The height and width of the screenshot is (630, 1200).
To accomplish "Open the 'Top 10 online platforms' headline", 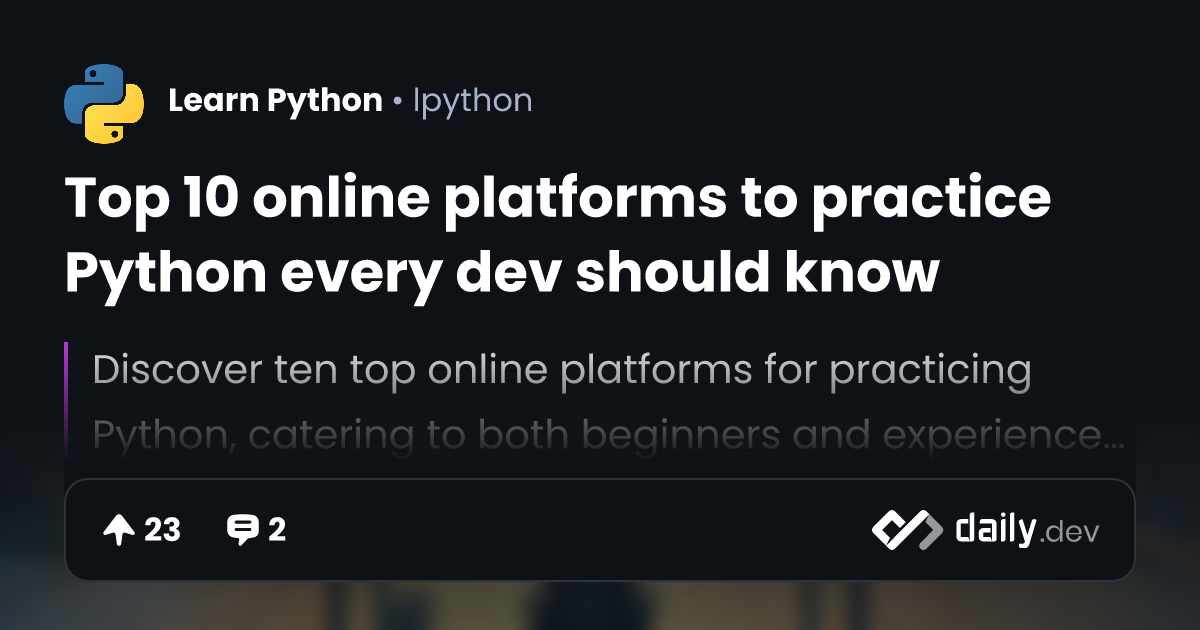I will pyautogui.click(x=558, y=199).
